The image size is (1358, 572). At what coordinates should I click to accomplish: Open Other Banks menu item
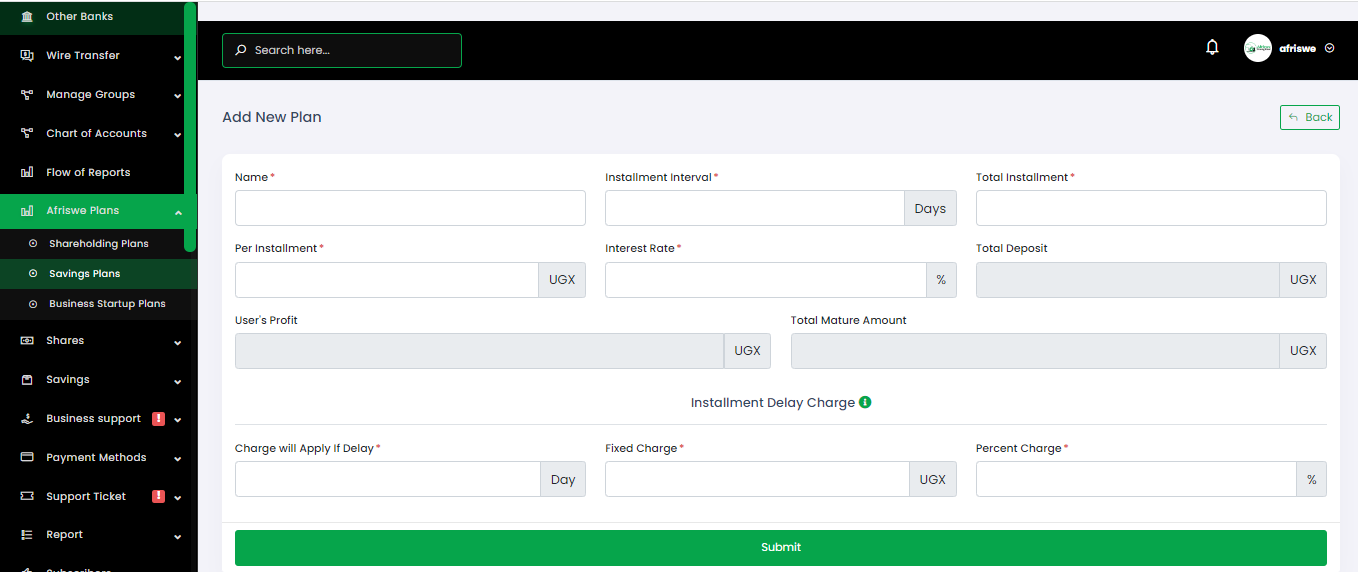click(92, 17)
